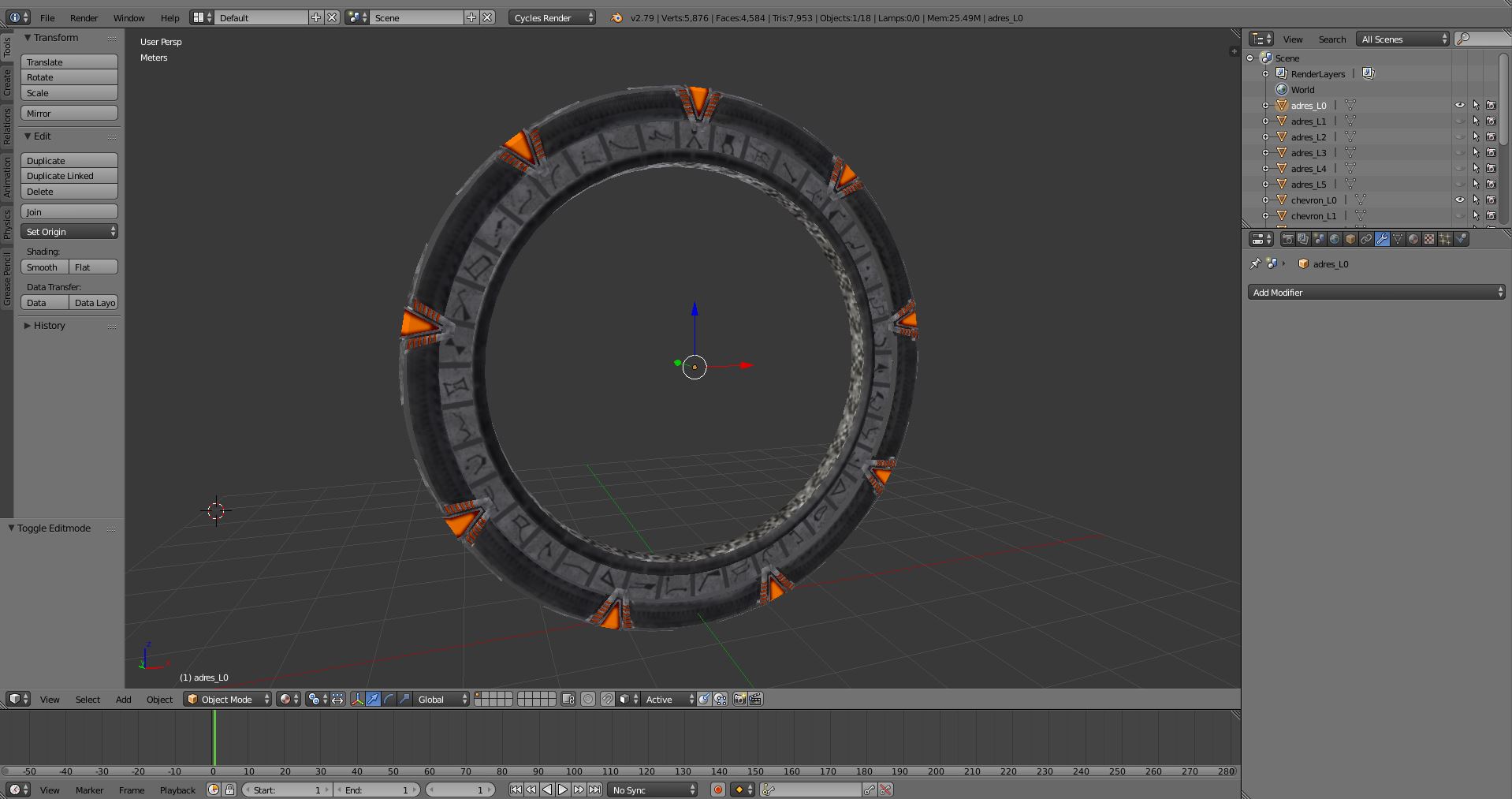Click Blender logo icon in info bar
The image size is (1512, 799).
click(616, 17)
